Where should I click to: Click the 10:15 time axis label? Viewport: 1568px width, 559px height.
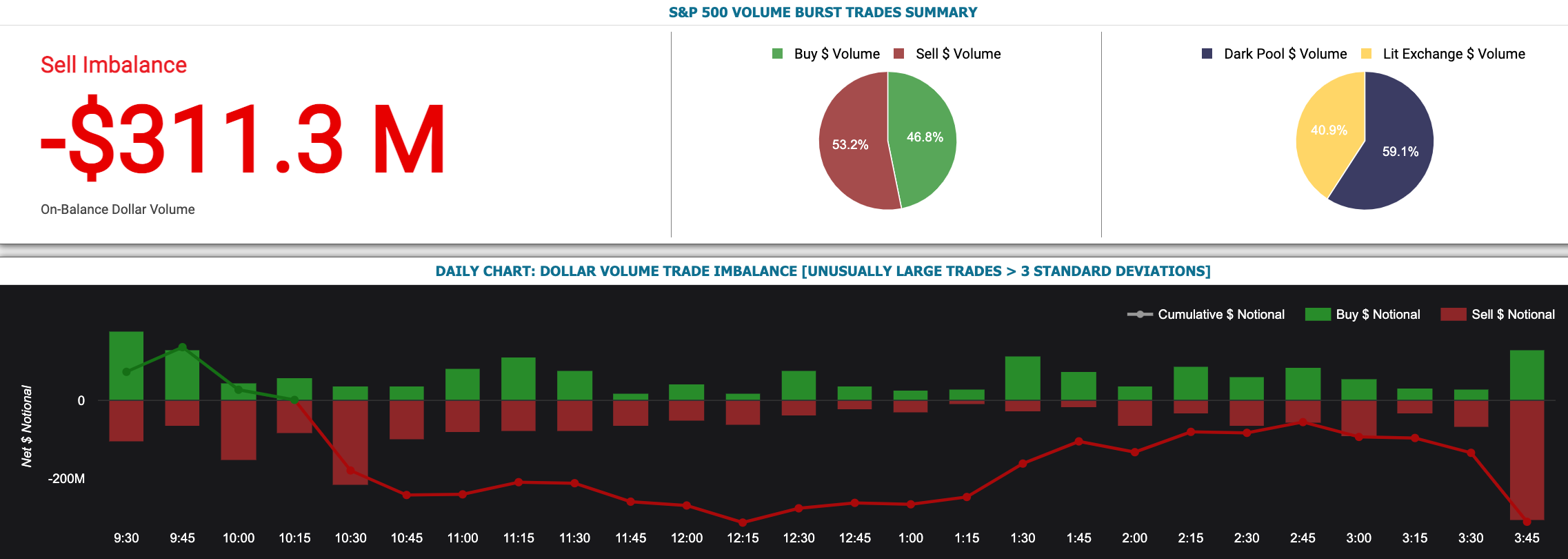tap(294, 538)
